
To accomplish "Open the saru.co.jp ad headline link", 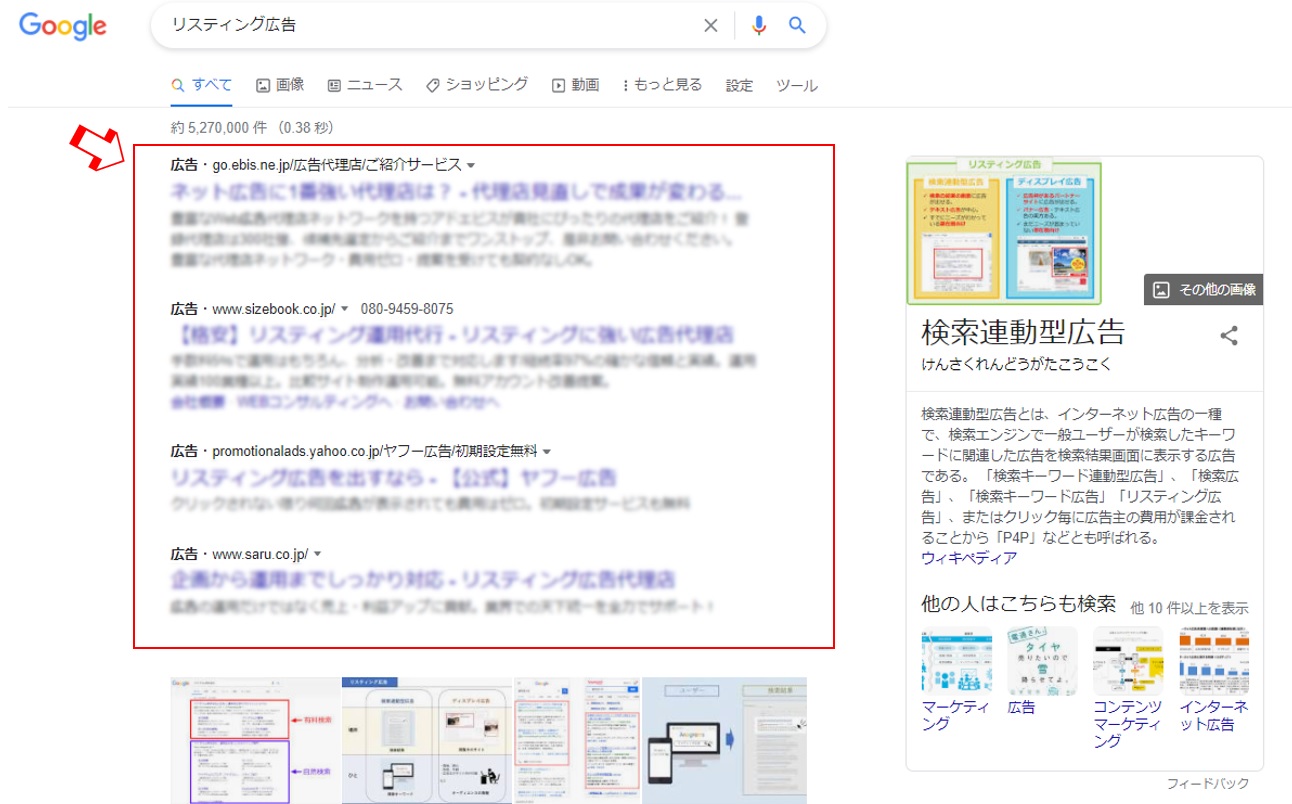I will point(423,579).
